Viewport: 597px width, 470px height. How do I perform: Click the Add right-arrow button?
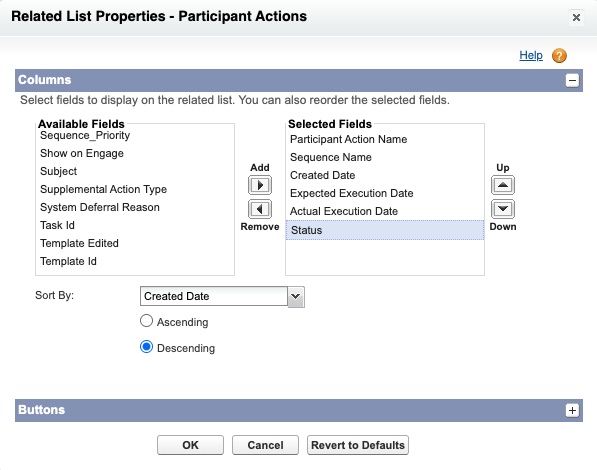point(260,185)
